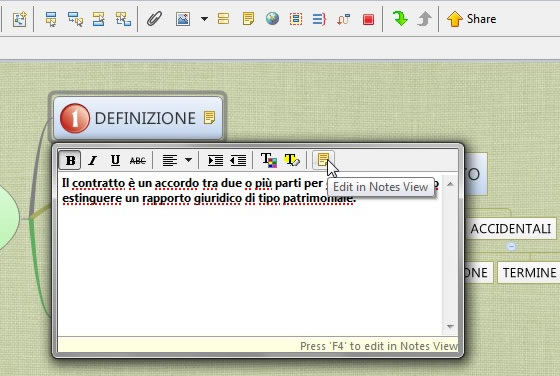Insert a topic via first topic icon
This screenshot has height=376, width=560.
51,19
